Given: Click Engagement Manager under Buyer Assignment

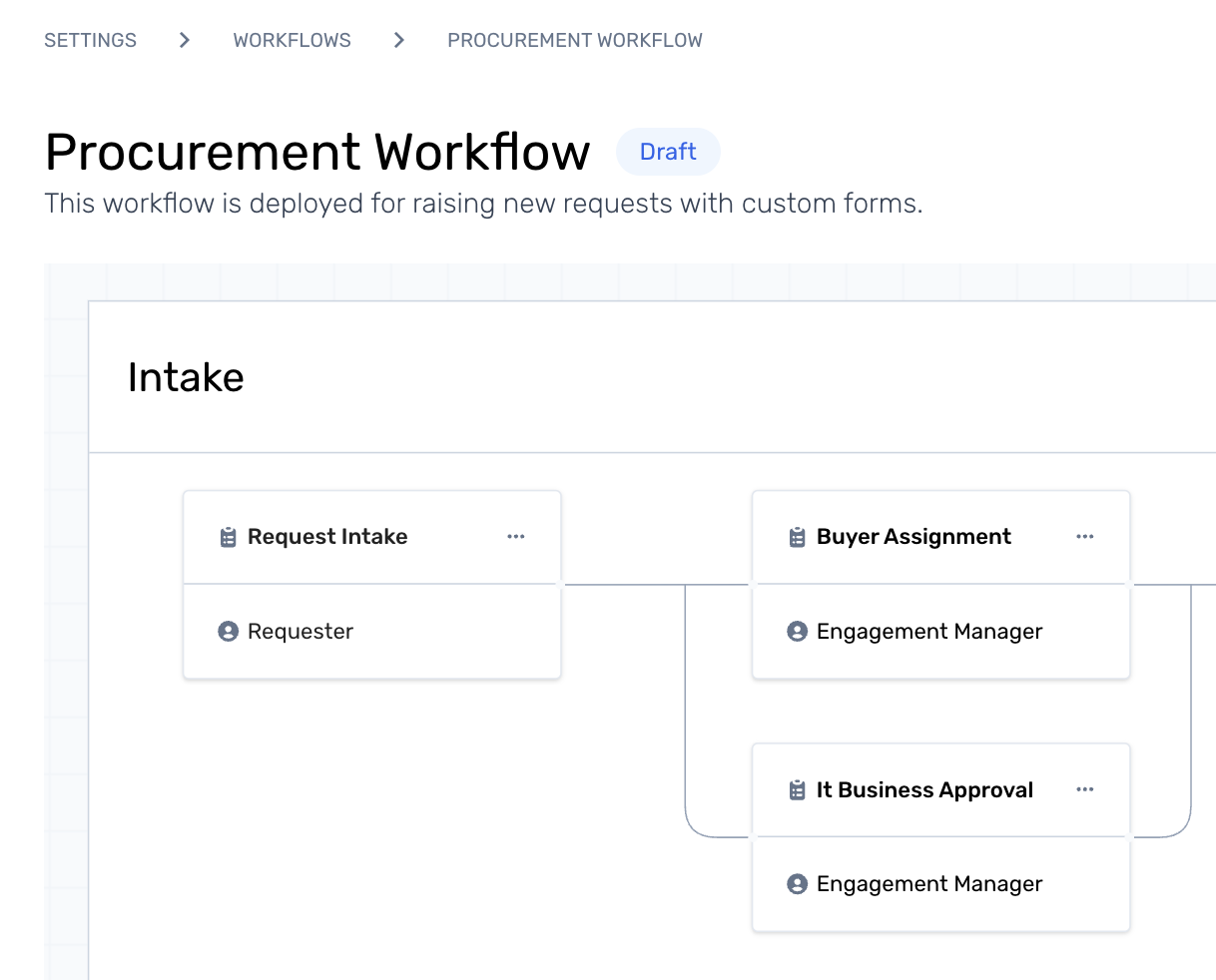Looking at the screenshot, I should pos(929,632).
